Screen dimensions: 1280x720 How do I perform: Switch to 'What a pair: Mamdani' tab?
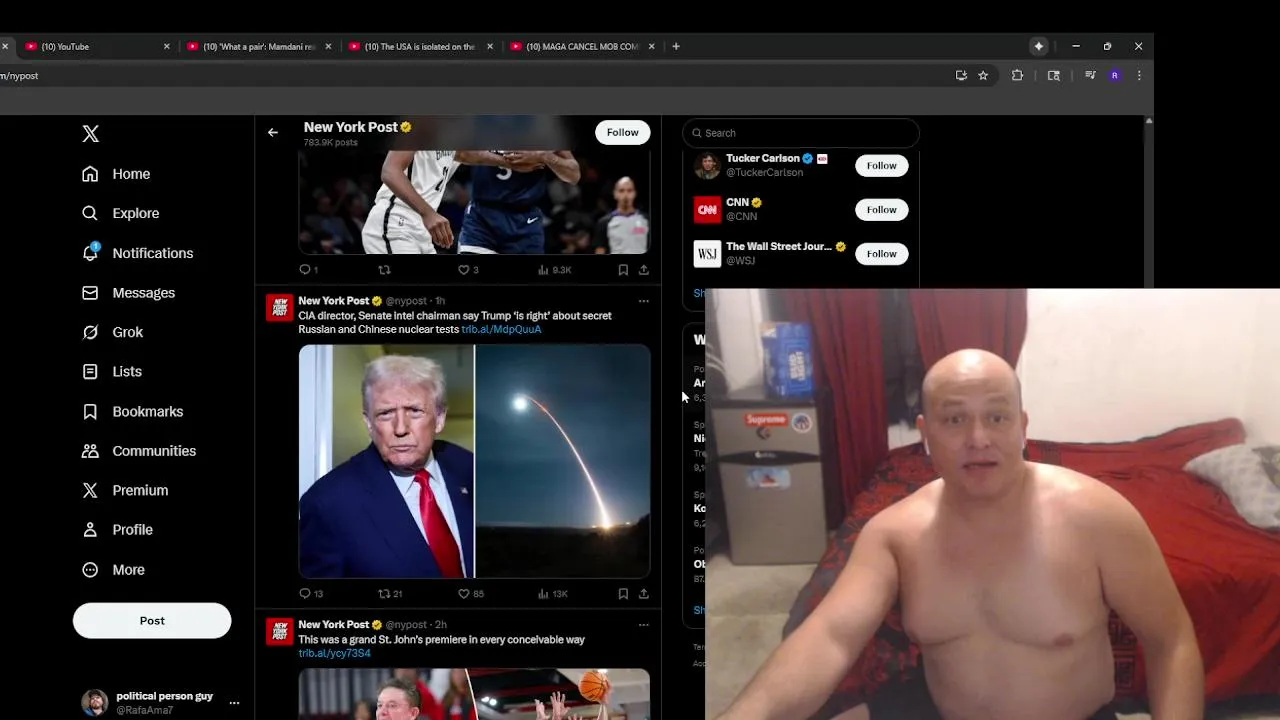[258, 46]
